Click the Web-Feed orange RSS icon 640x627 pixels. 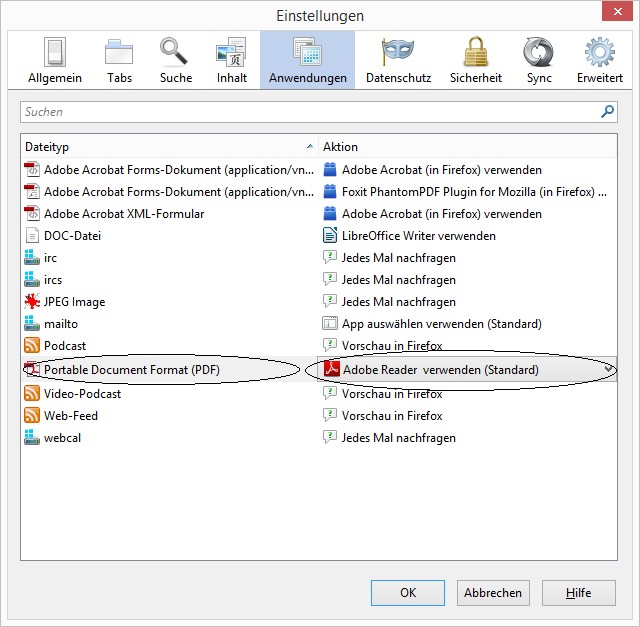32,415
